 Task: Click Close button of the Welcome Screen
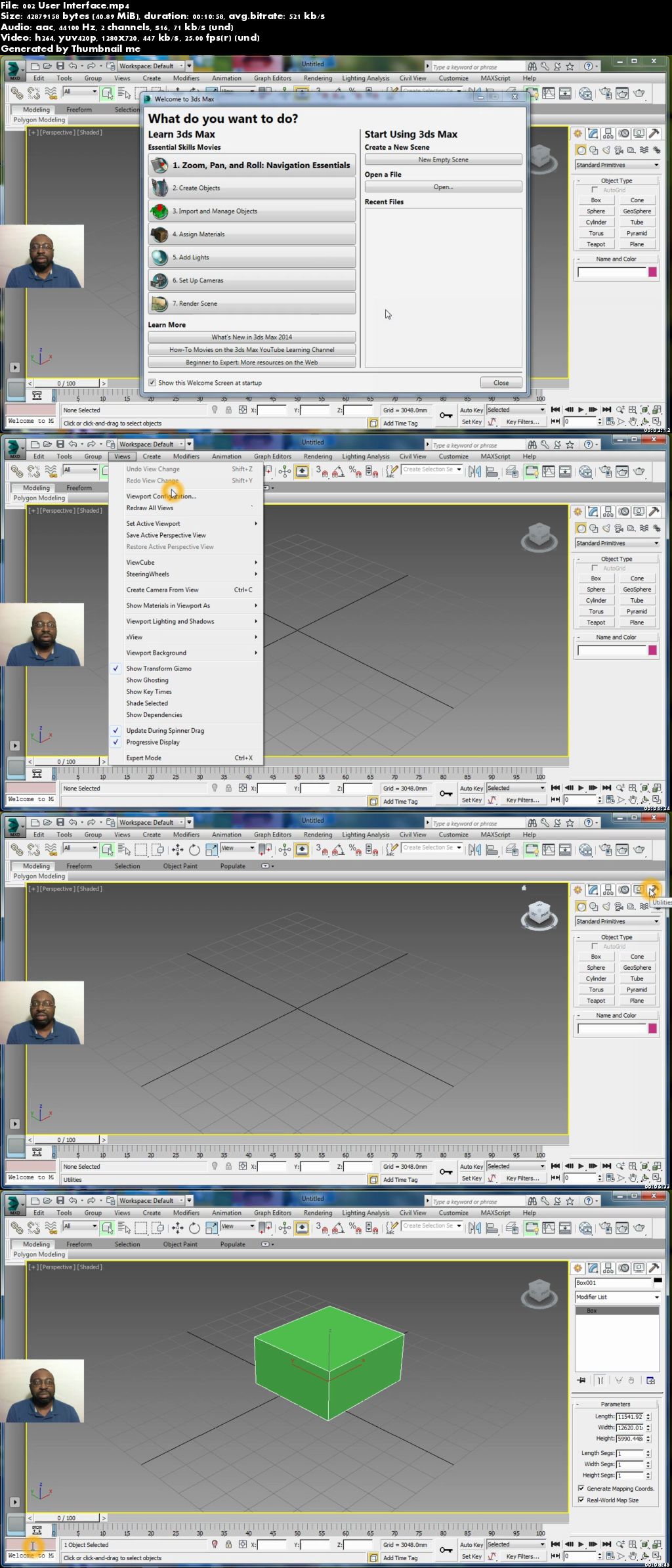501,383
